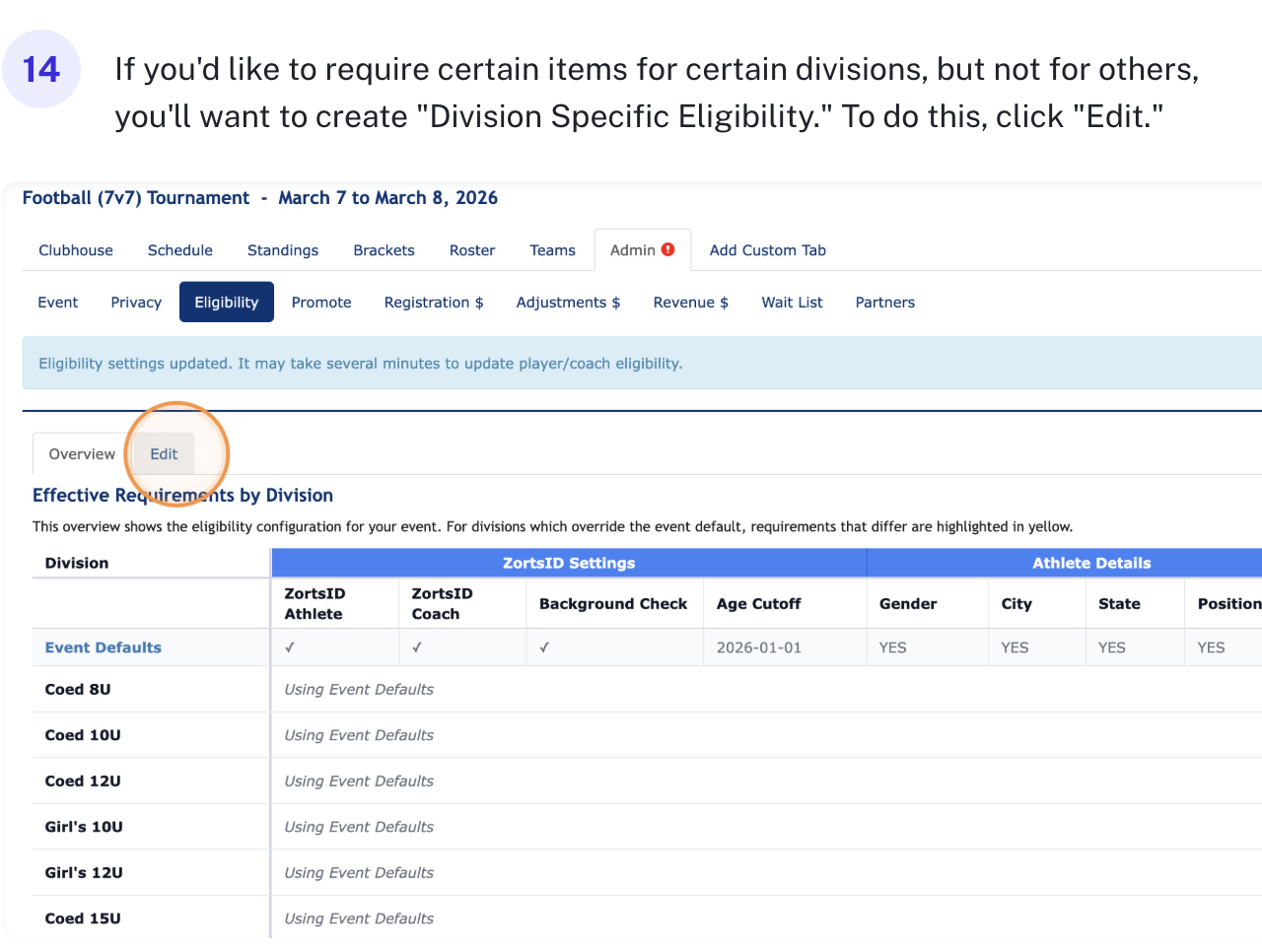View the Revenue $ section
The image size is (1262, 952).
click(x=690, y=303)
